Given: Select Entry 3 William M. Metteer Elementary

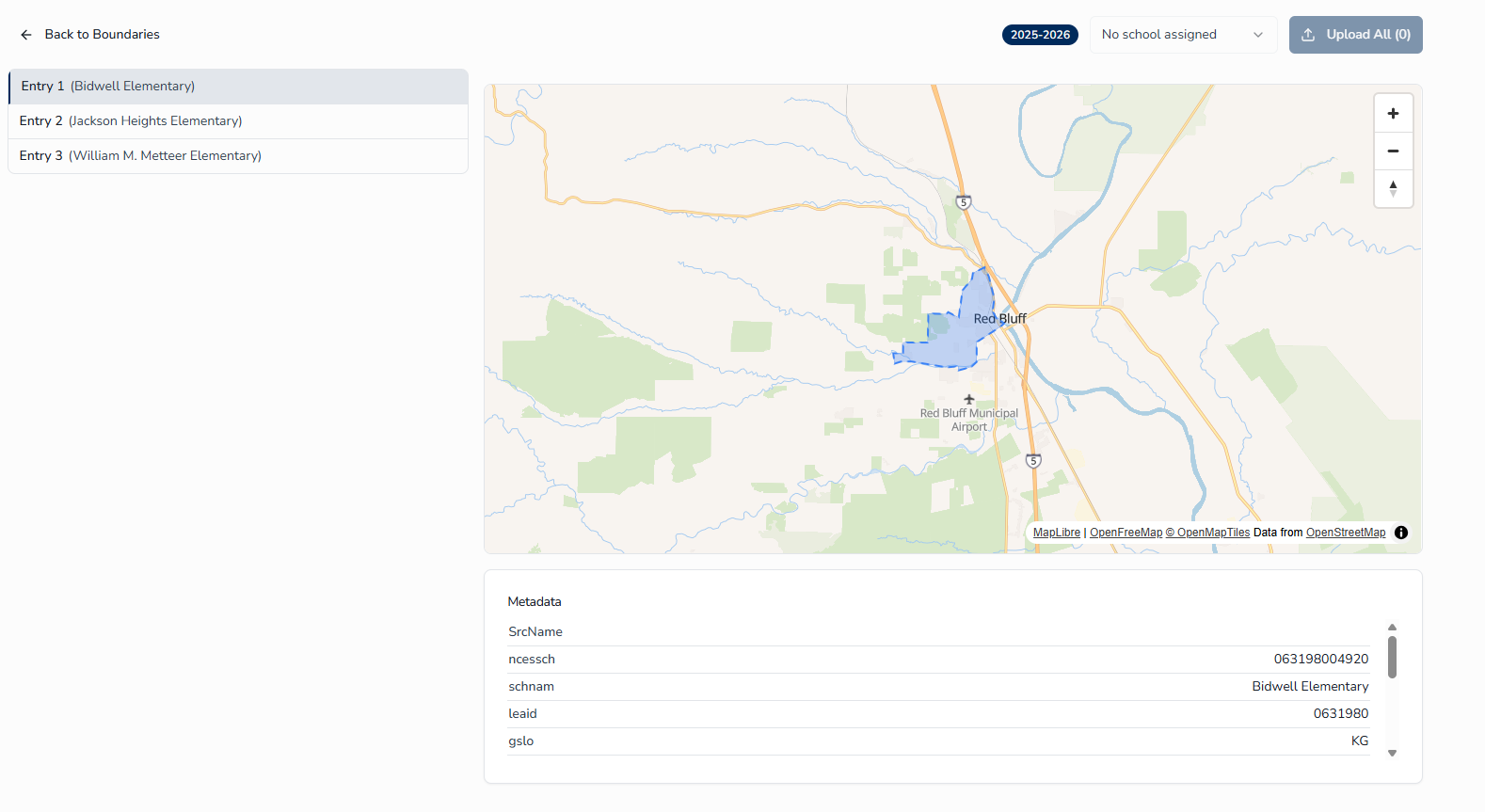Looking at the screenshot, I should coord(238,156).
